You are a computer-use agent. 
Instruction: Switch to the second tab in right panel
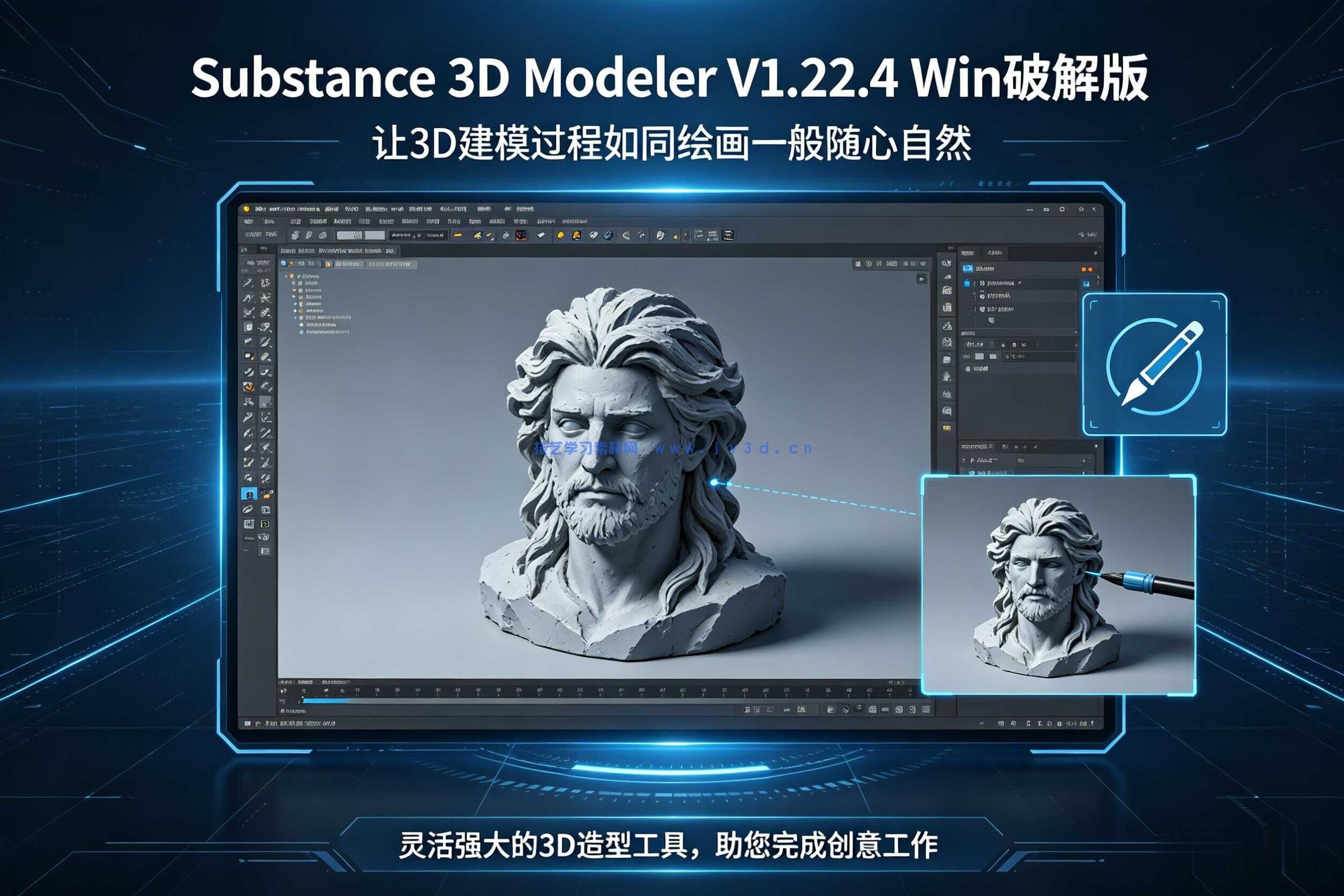tap(995, 252)
